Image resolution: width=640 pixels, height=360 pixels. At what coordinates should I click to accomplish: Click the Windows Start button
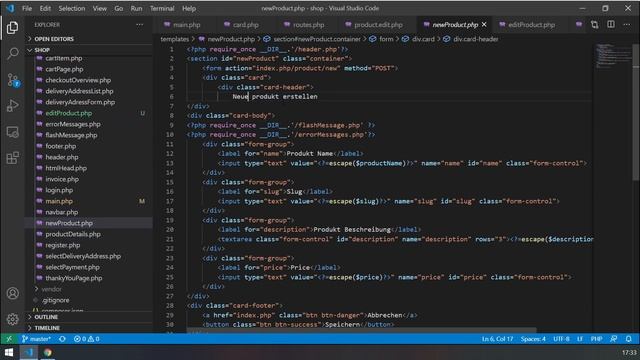pos(9,352)
